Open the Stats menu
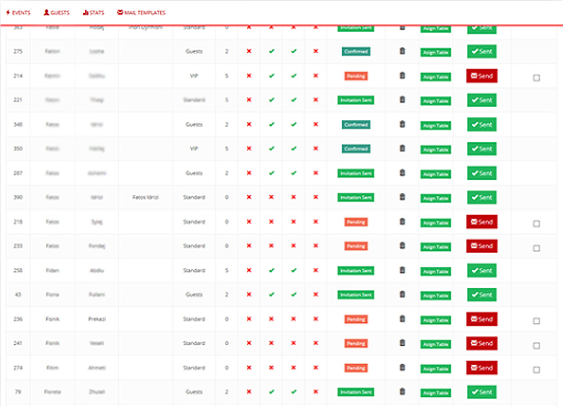 93,13
